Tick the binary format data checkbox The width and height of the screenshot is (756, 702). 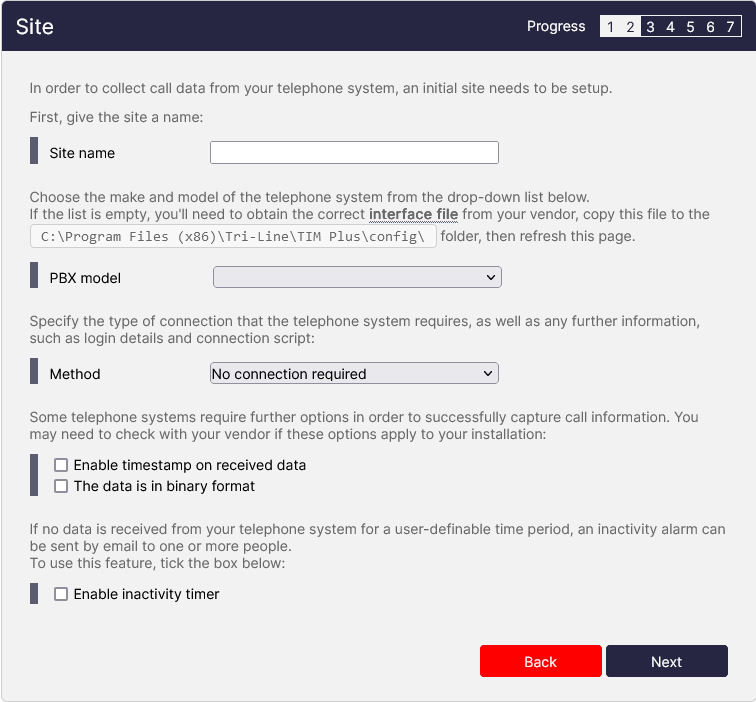pyautogui.click(x=61, y=486)
